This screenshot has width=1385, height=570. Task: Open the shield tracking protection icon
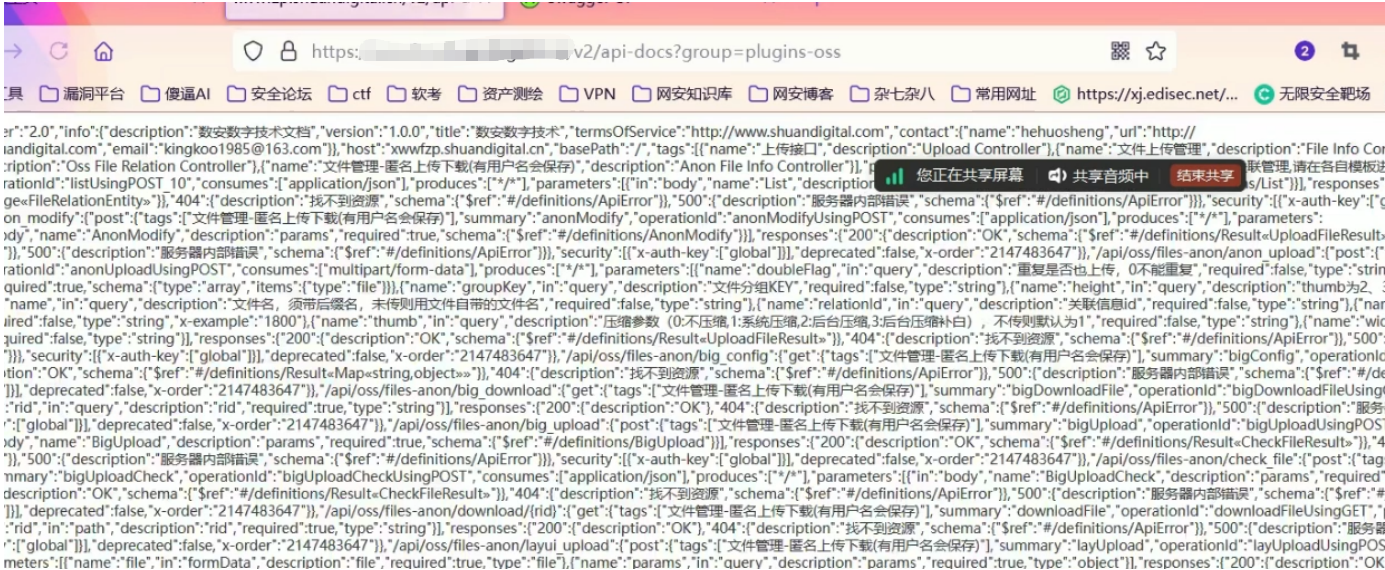coord(254,51)
